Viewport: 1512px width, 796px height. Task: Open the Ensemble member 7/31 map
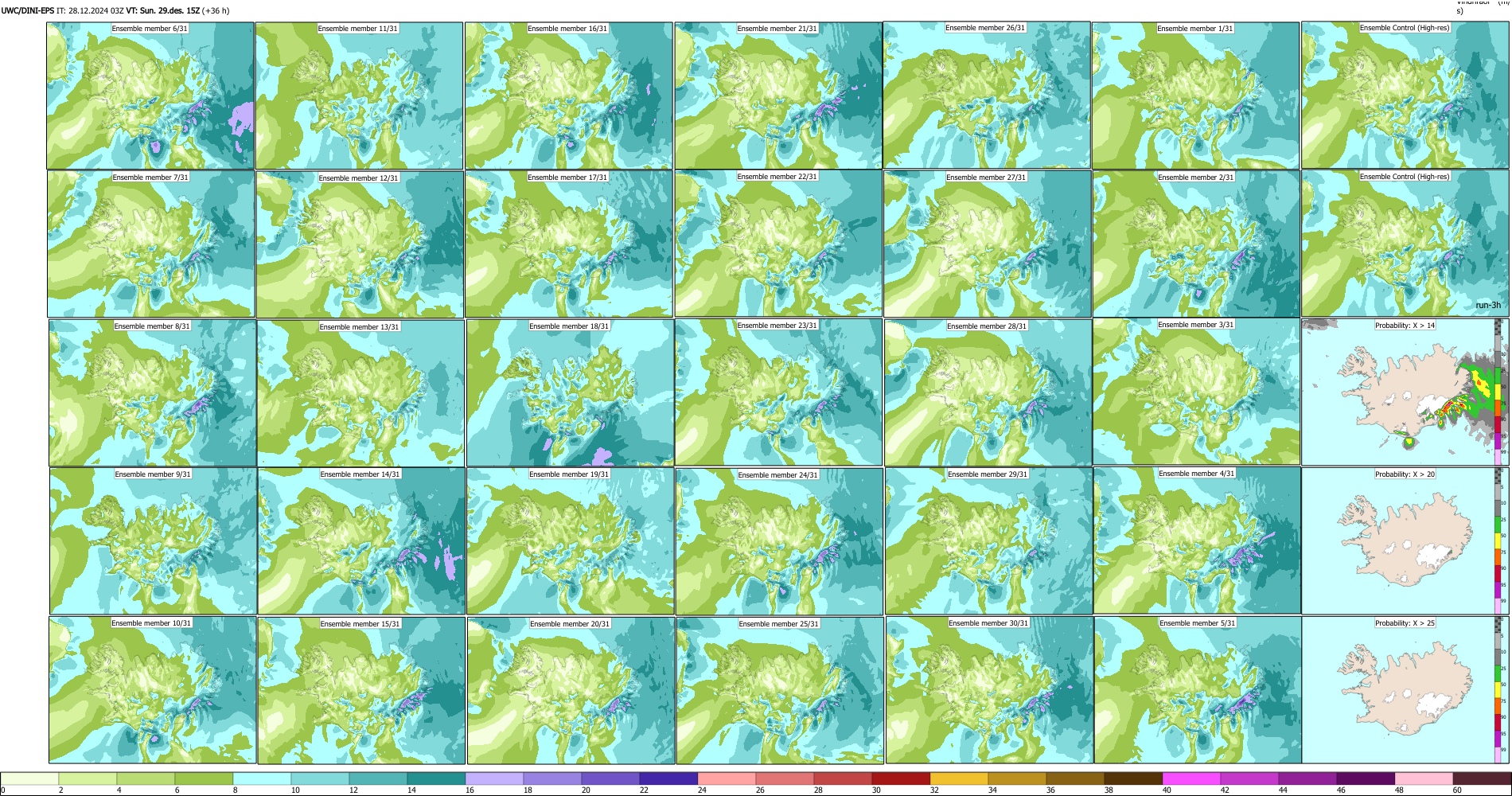150,244
